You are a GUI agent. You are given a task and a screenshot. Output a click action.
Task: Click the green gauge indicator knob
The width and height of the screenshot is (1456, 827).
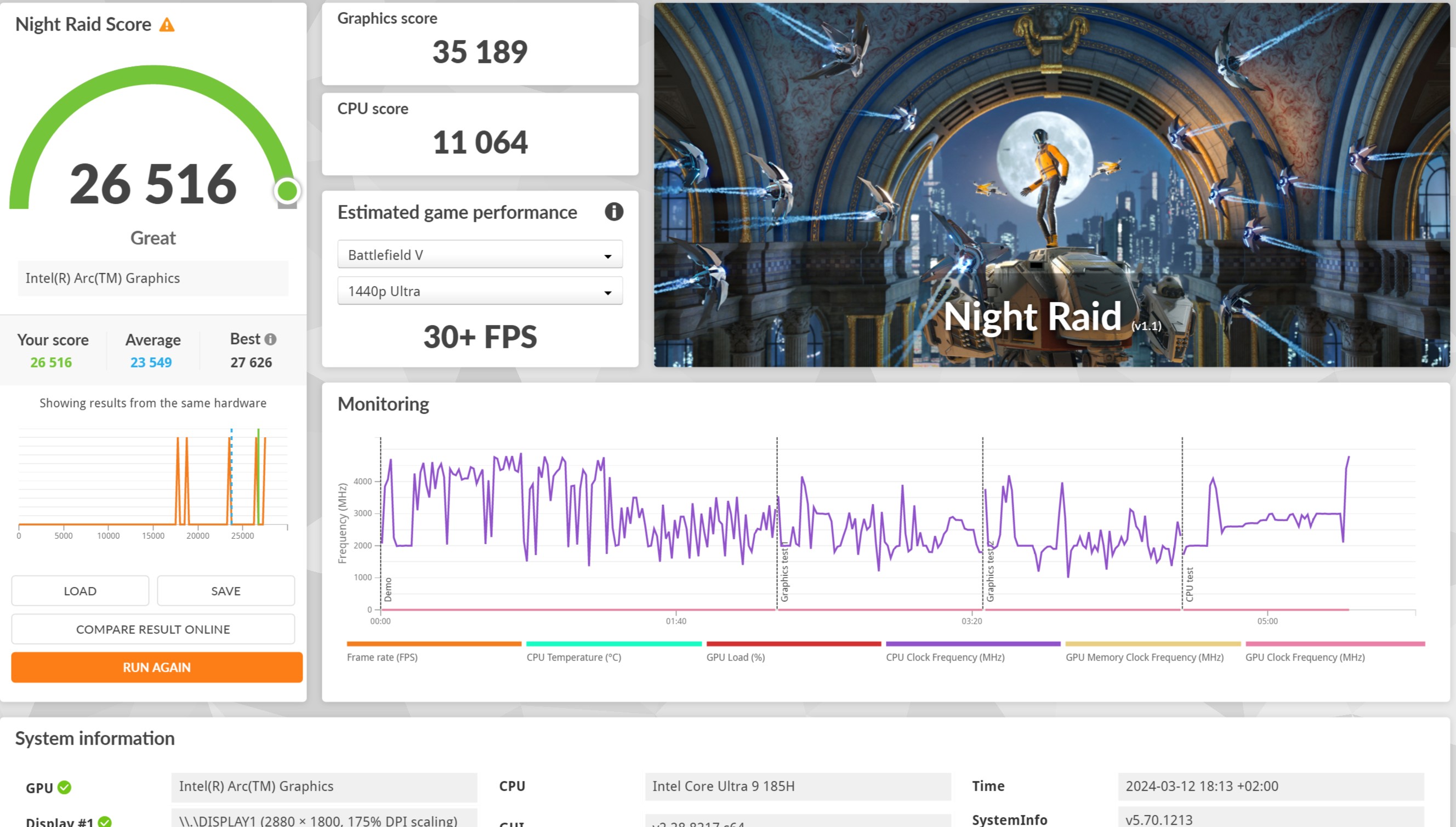click(287, 191)
